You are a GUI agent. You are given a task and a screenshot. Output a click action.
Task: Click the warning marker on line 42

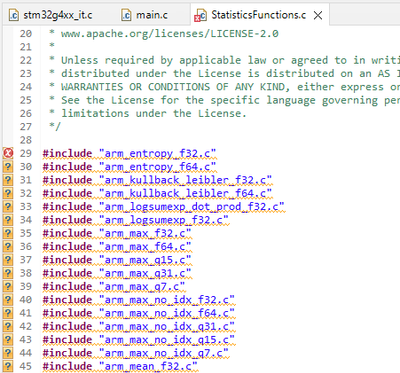point(8,326)
